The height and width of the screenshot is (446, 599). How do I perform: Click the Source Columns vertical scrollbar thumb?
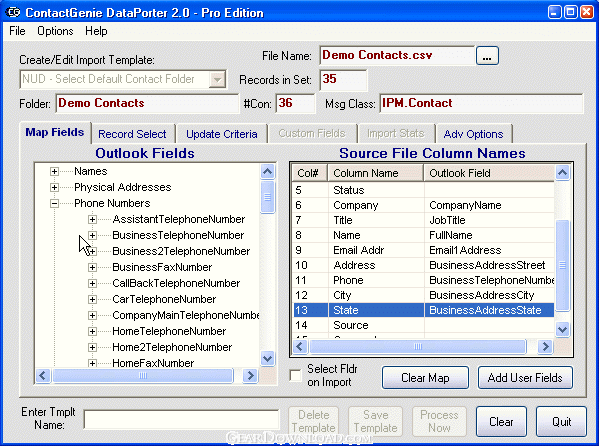point(562,265)
